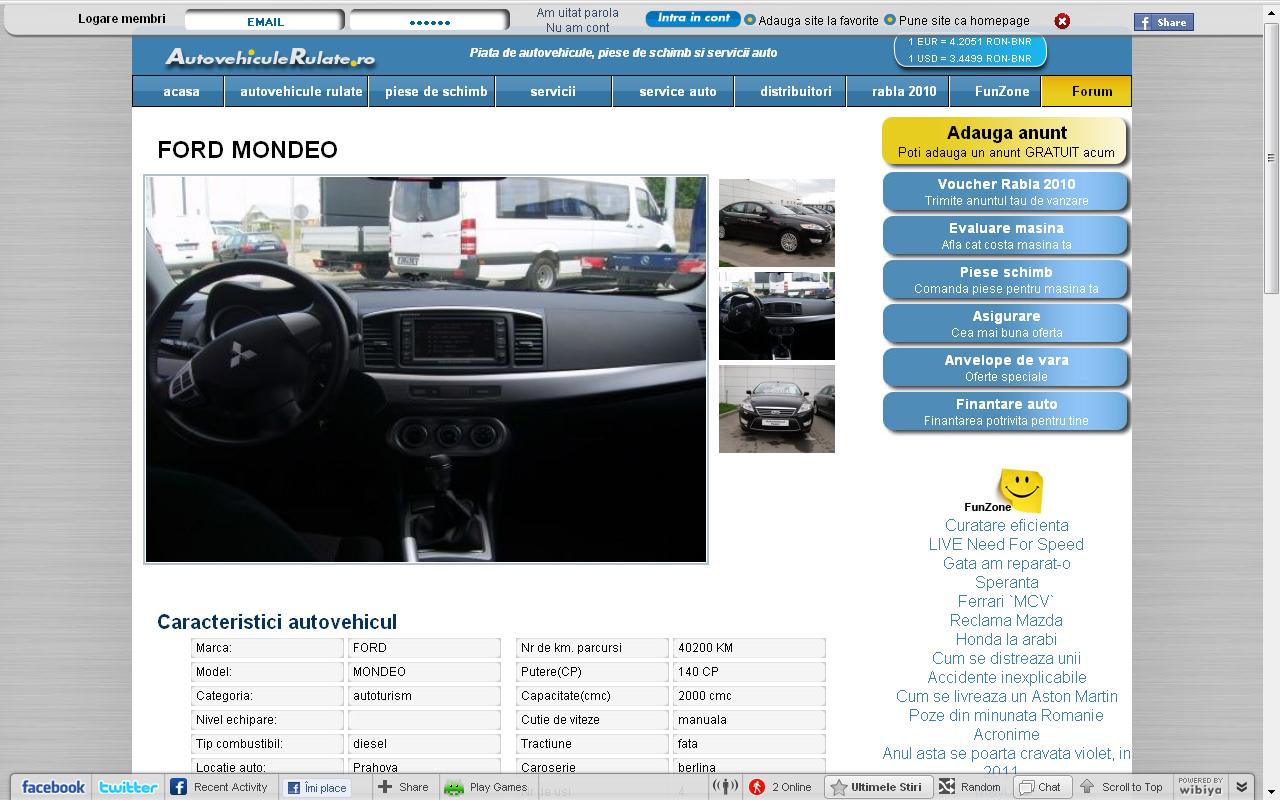Open the twitter logo in bottom toolbar

point(128,787)
